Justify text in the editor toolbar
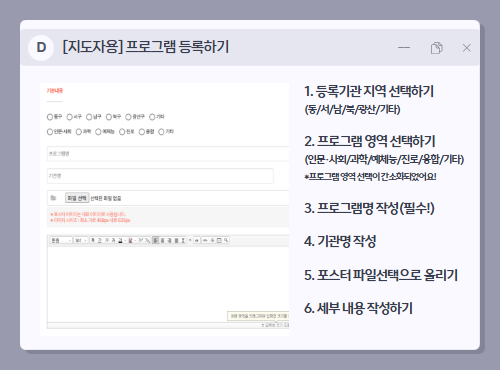 (176, 240)
